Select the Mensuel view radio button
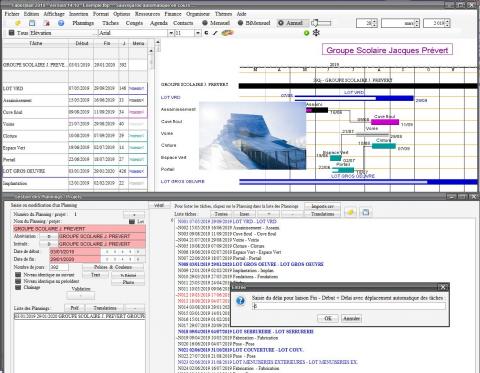 coord(205,23)
